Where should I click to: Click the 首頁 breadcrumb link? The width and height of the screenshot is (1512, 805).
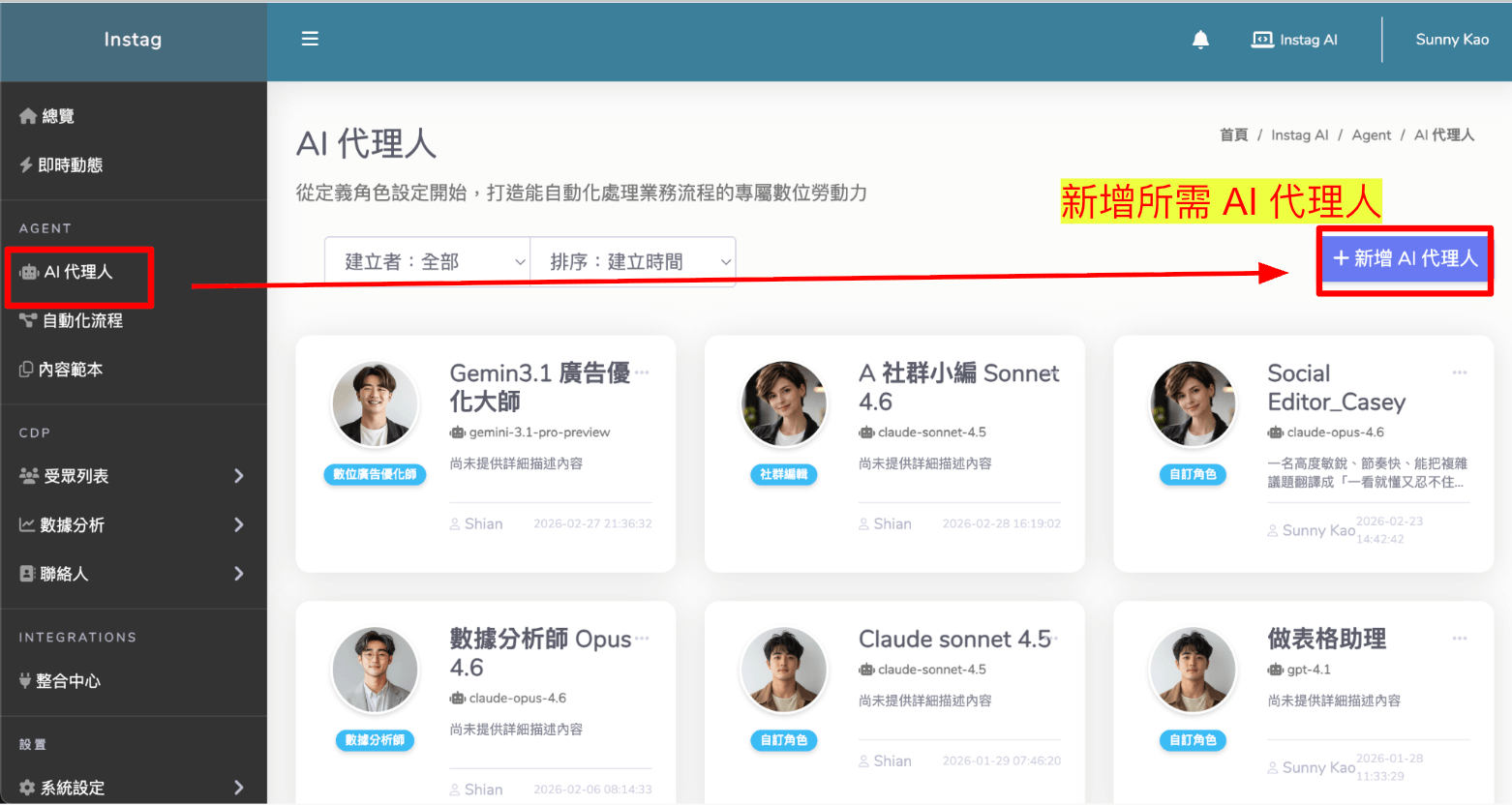[1233, 135]
